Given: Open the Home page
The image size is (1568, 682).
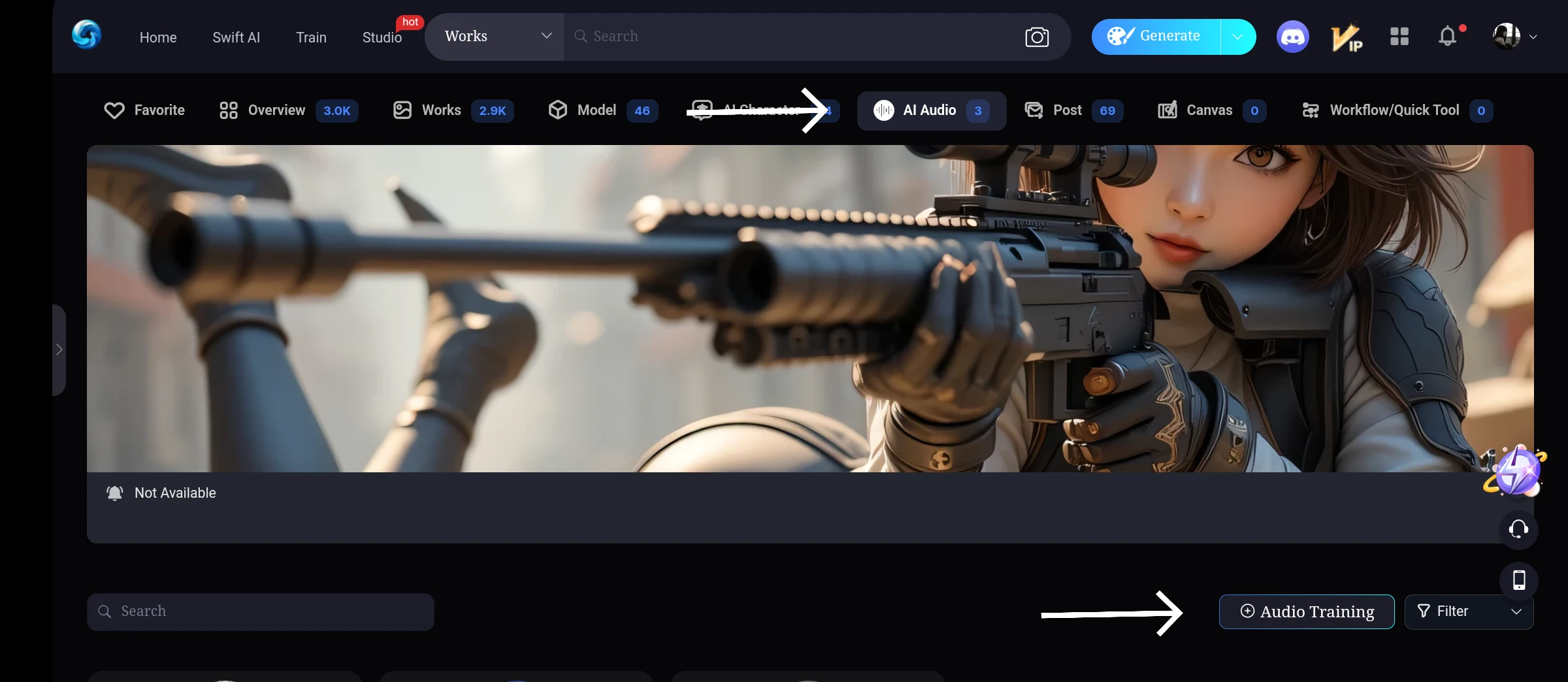Looking at the screenshot, I should click(158, 37).
